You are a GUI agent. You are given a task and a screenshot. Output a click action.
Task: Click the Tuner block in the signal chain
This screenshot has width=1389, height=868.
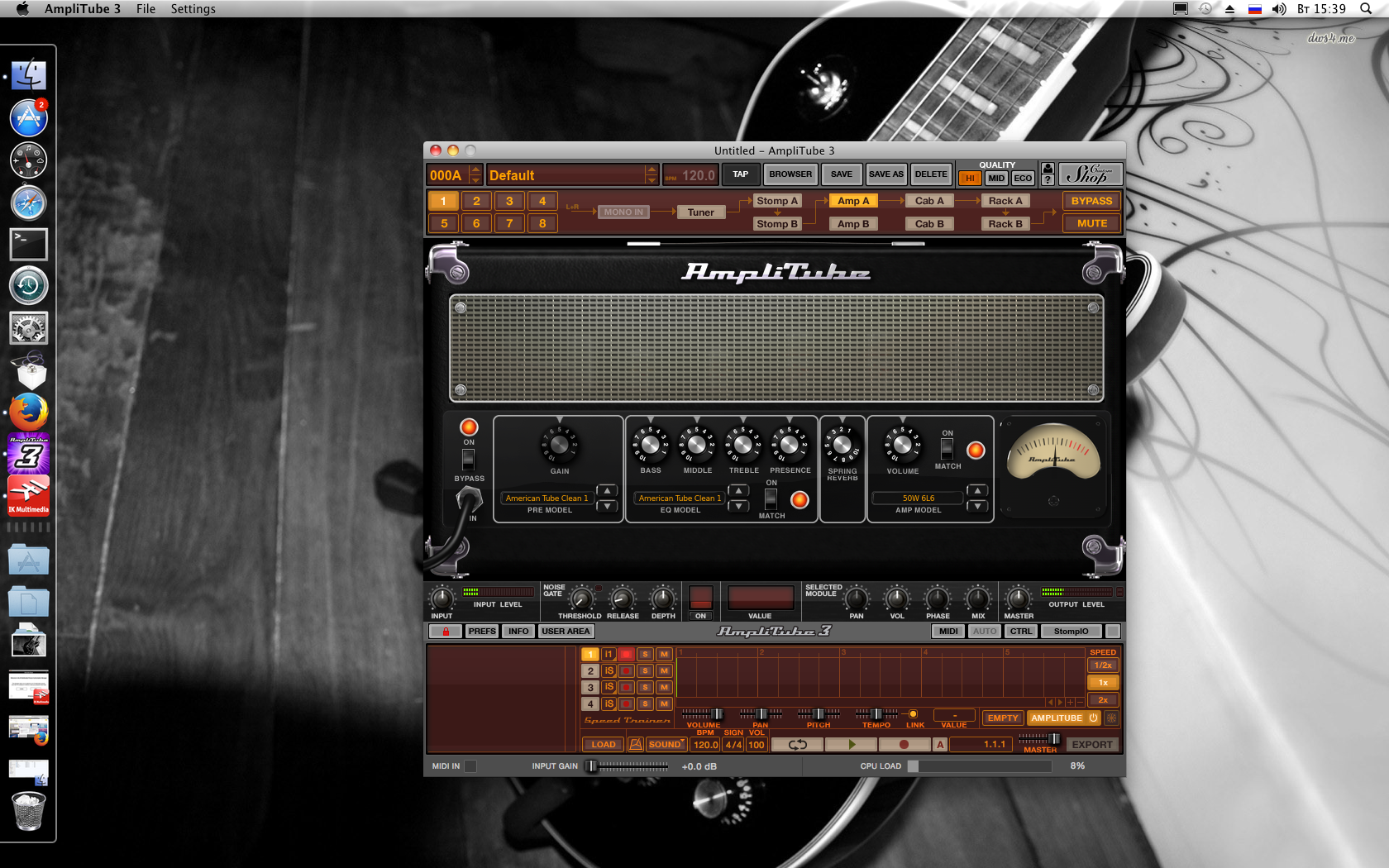(x=701, y=212)
